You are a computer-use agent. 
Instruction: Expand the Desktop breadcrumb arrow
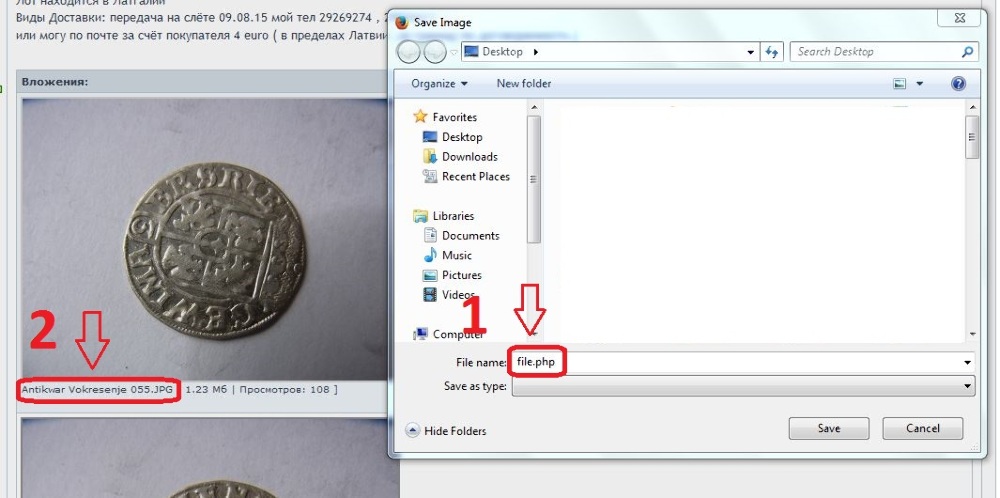536,52
